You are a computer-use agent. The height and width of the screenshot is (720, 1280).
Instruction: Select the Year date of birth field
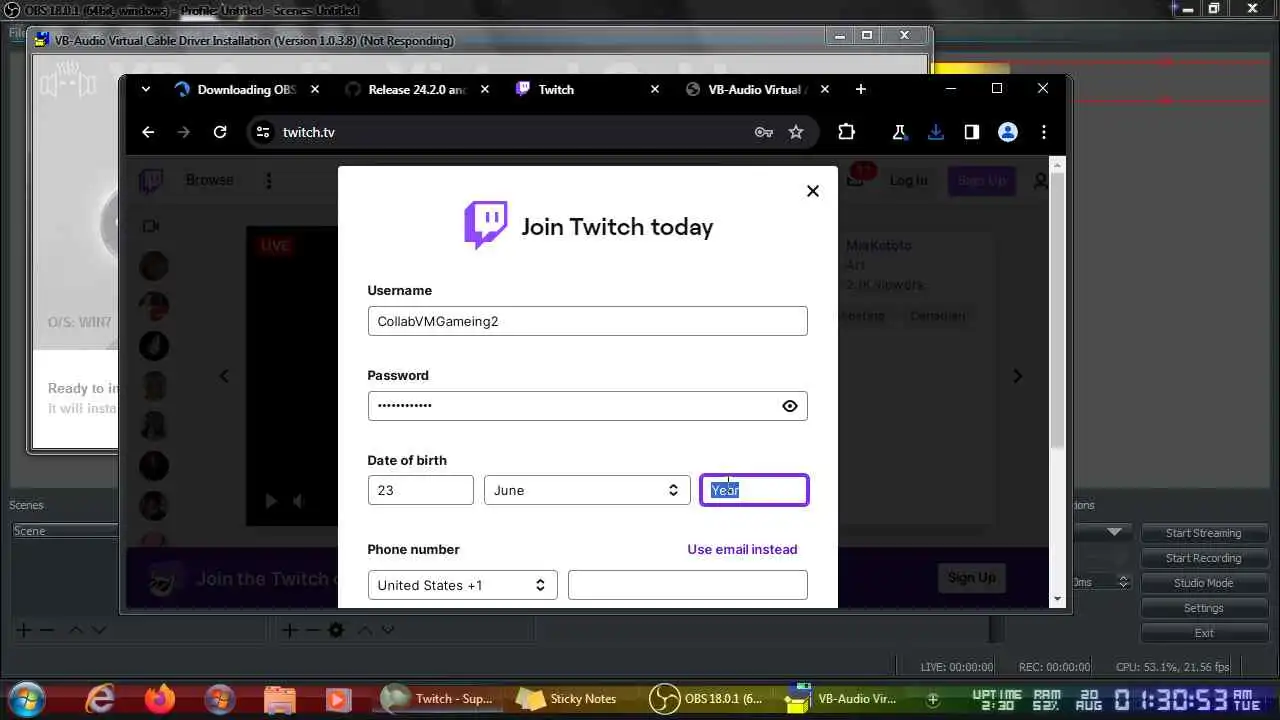[x=754, y=490]
